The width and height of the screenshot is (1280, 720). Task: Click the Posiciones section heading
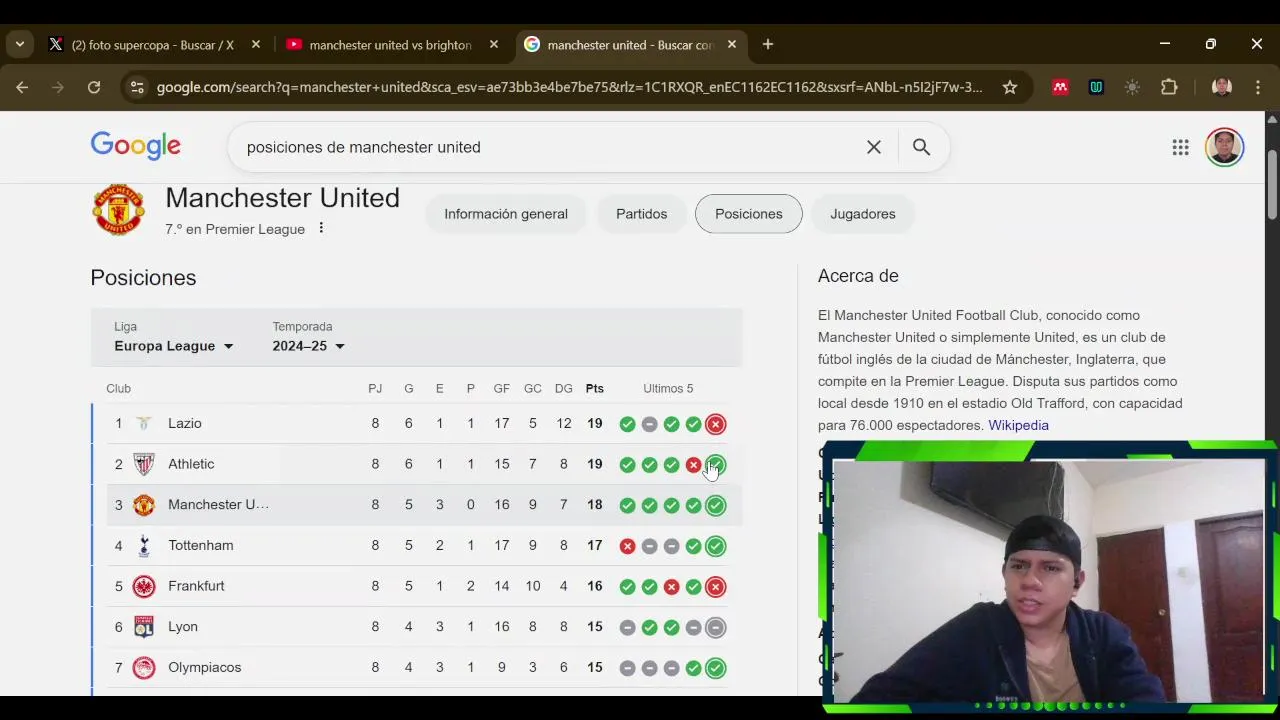143,278
